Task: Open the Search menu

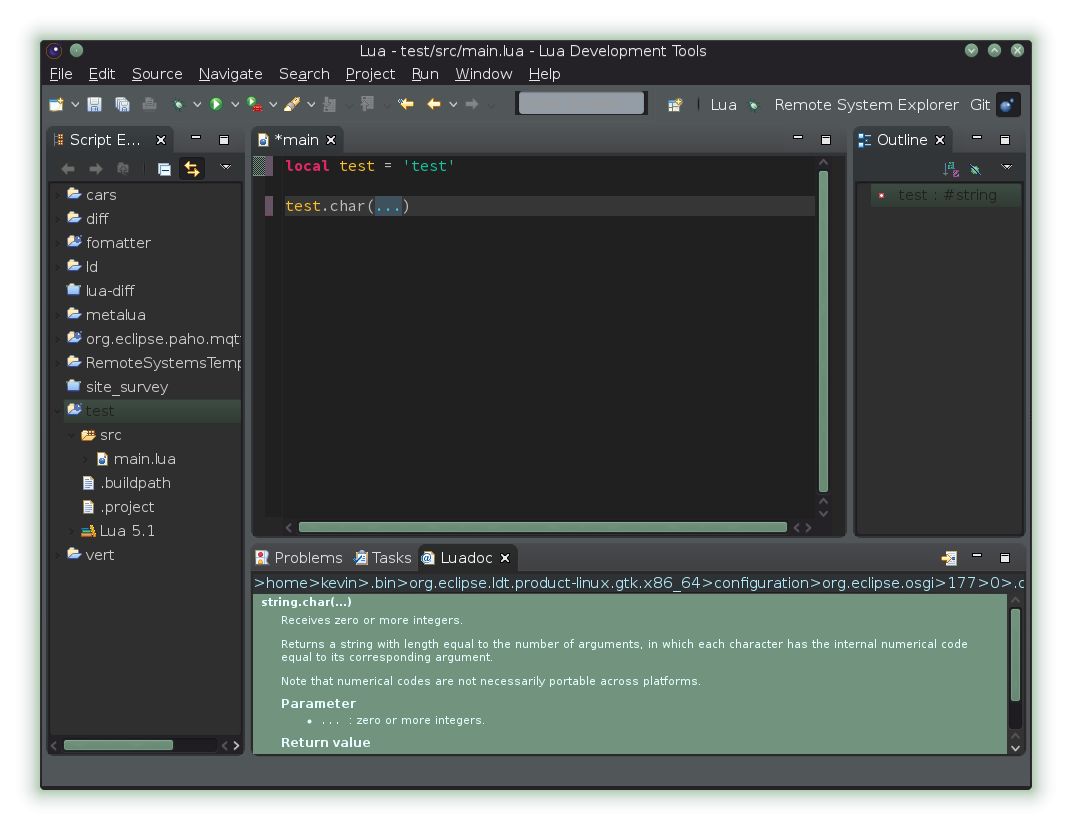Action: pyautogui.click(x=304, y=74)
